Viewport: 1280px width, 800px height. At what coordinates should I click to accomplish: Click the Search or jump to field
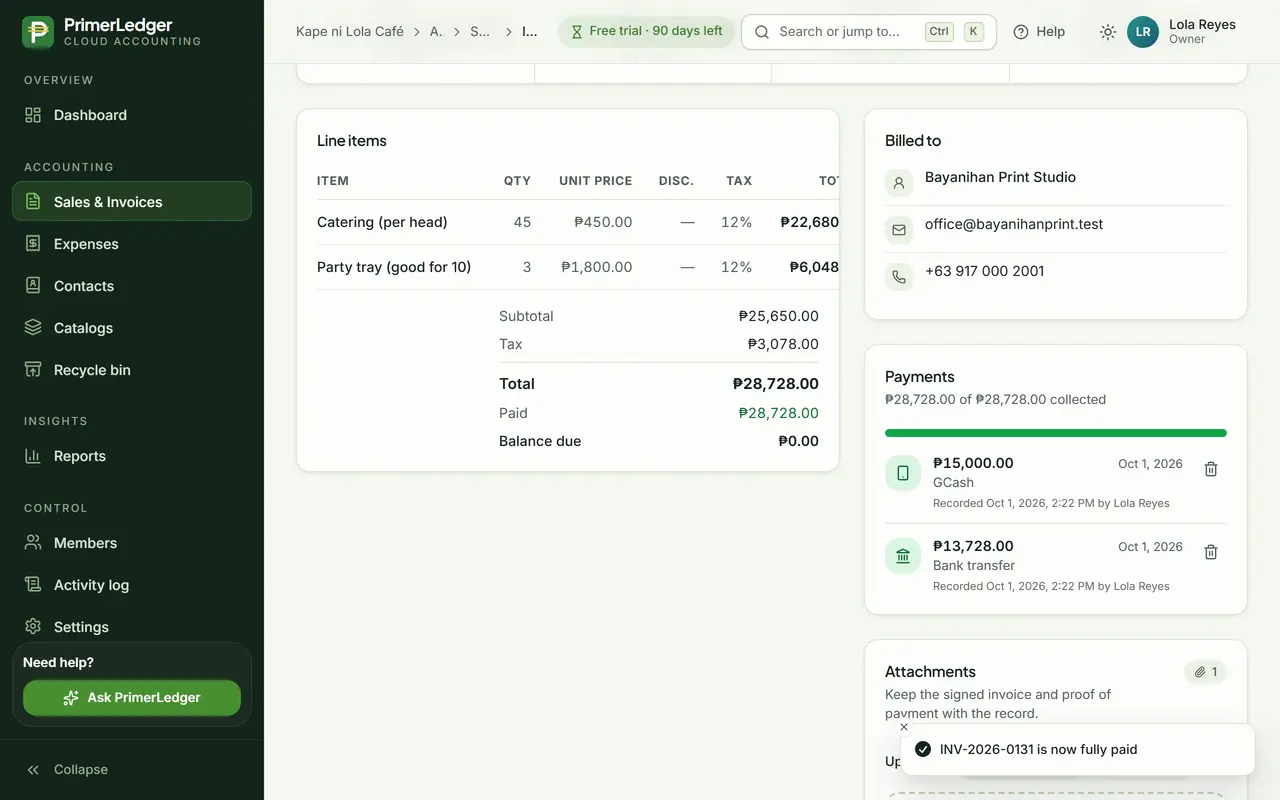click(869, 32)
